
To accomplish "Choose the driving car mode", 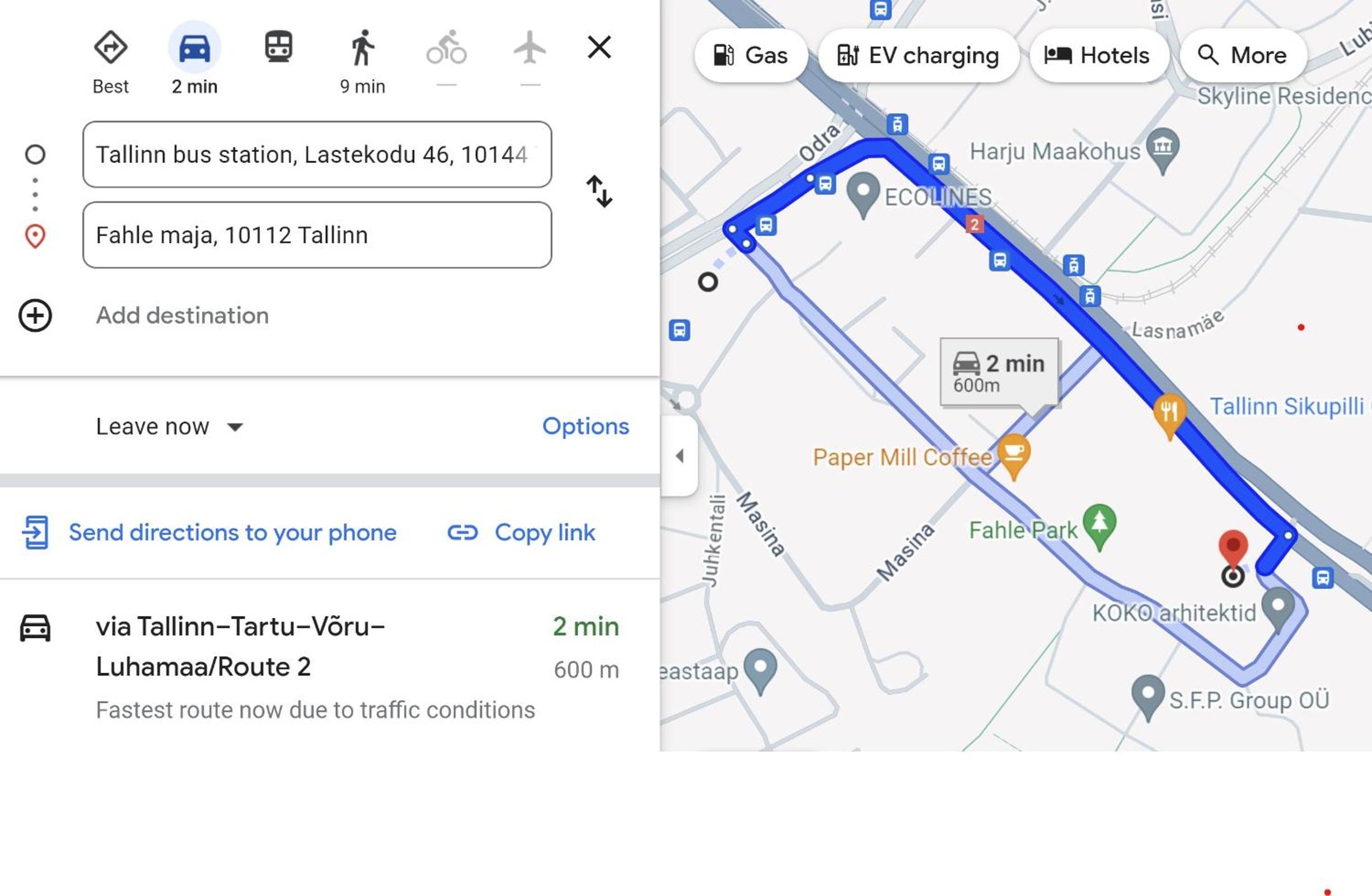I will 195,47.
